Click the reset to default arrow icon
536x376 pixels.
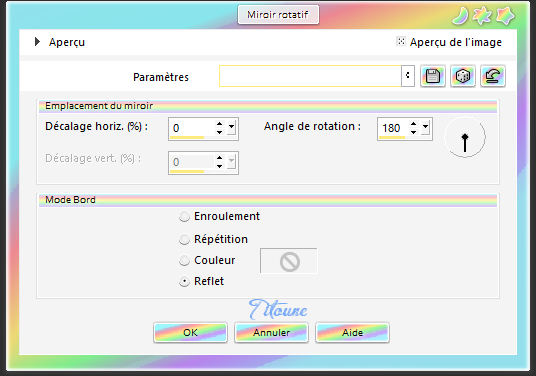click(x=493, y=76)
